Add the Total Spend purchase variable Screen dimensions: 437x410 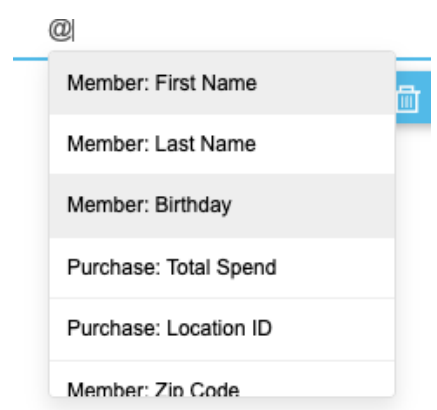pyautogui.click(x=222, y=268)
